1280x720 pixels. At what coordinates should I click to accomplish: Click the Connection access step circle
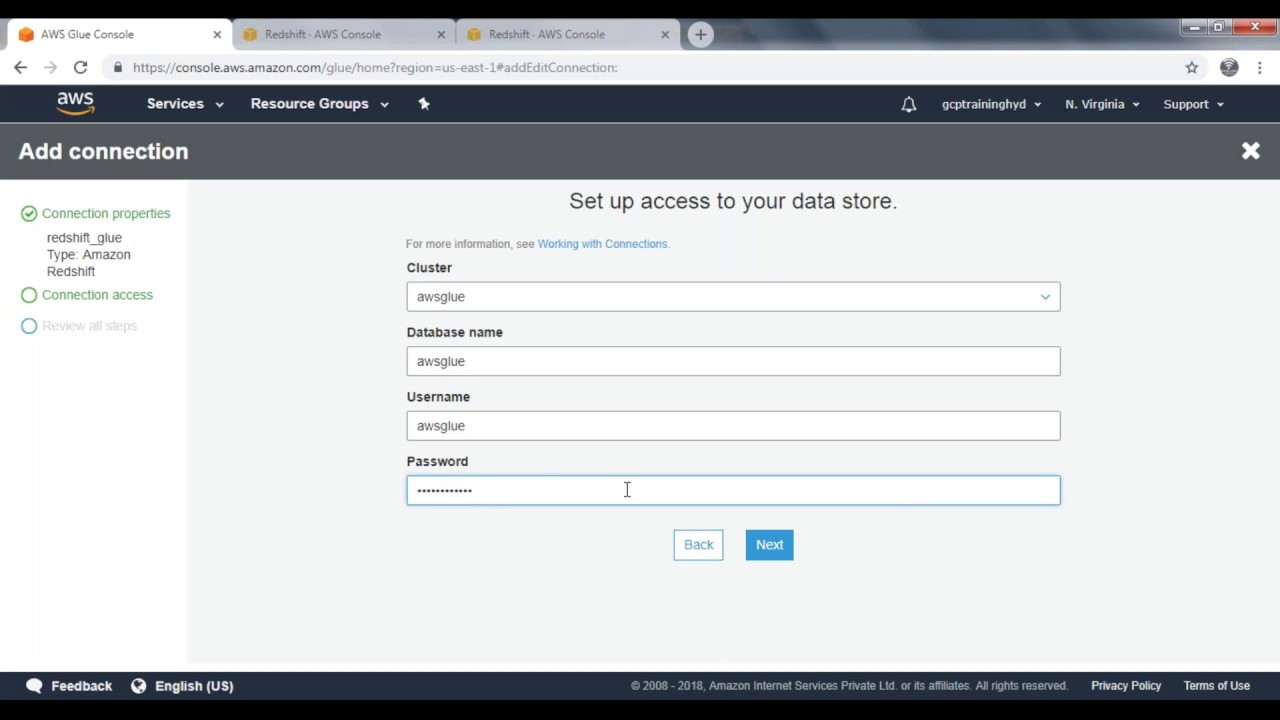tap(29, 295)
